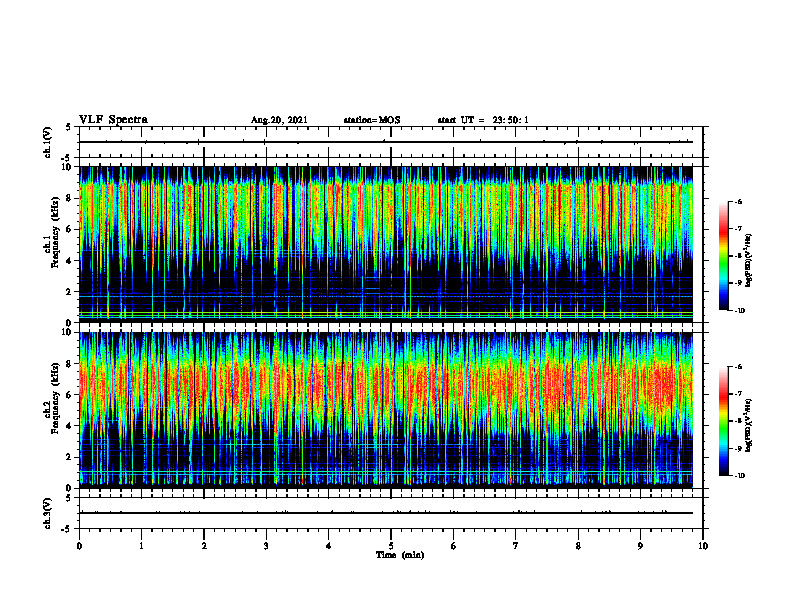Click the ch.2 spectrogram colorbar

coord(724,421)
